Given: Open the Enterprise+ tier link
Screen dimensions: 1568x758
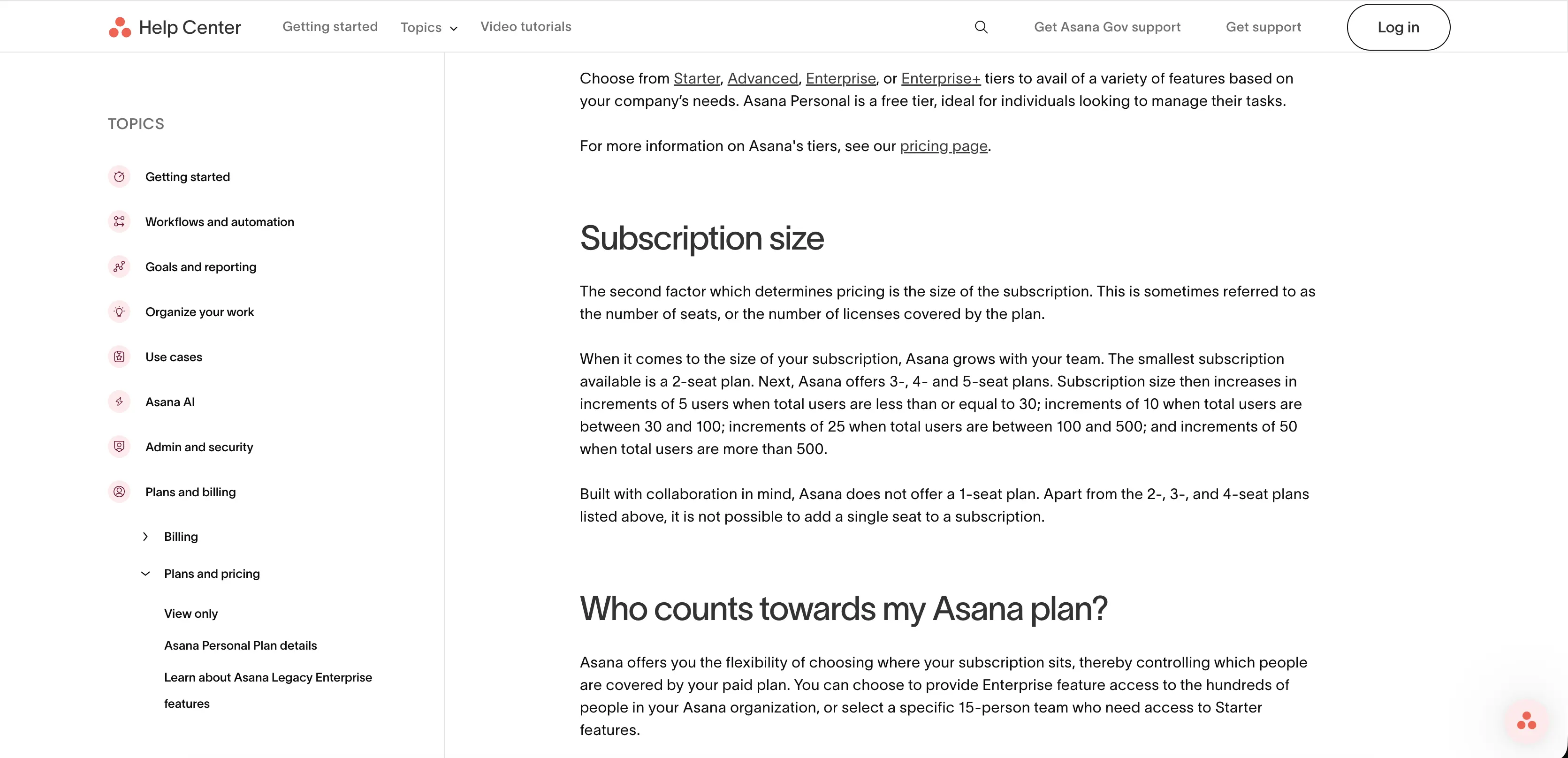Looking at the screenshot, I should pos(940,78).
